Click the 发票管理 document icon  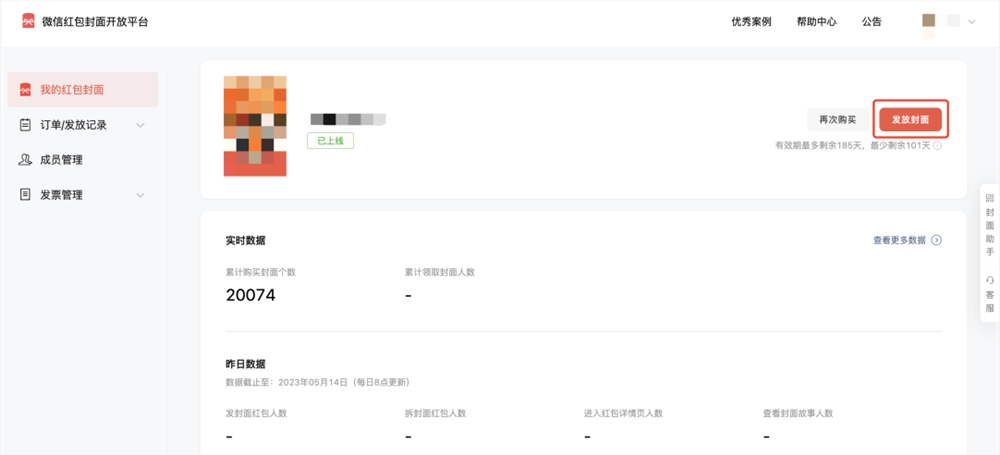[x=26, y=195]
